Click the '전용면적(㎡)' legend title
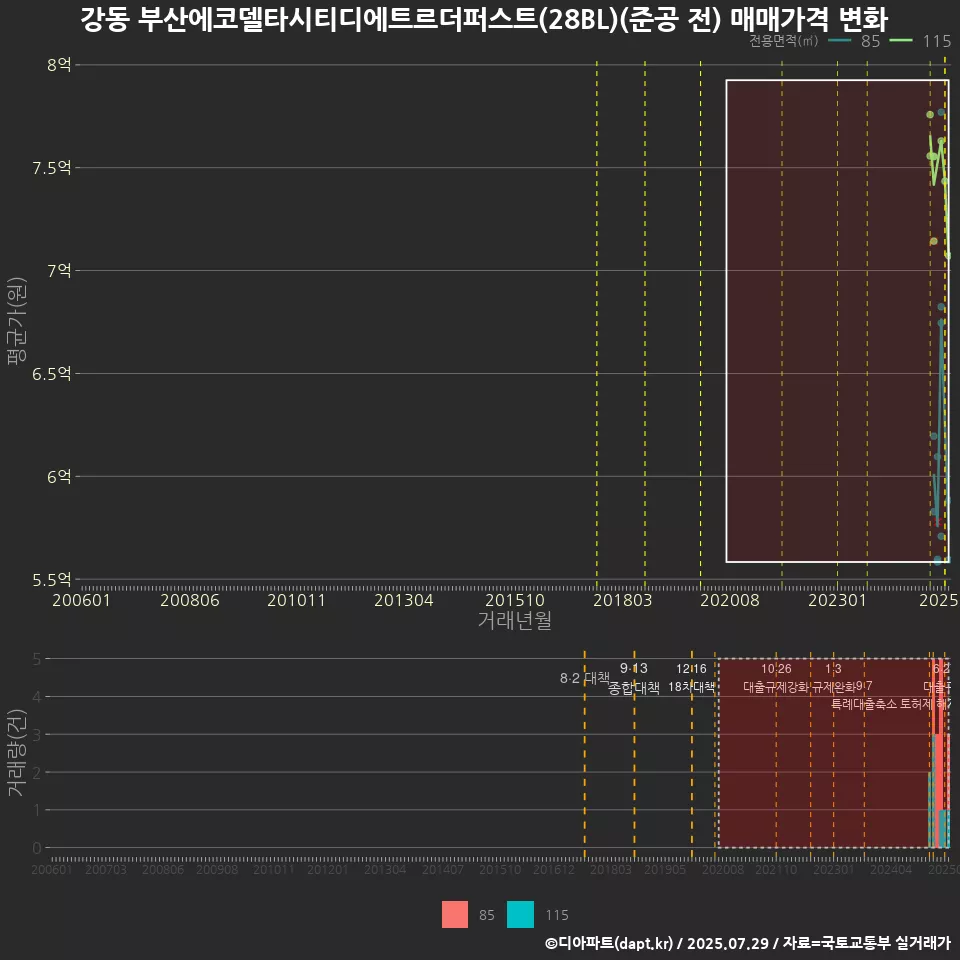The height and width of the screenshot is (960, 960). point(784,41)
